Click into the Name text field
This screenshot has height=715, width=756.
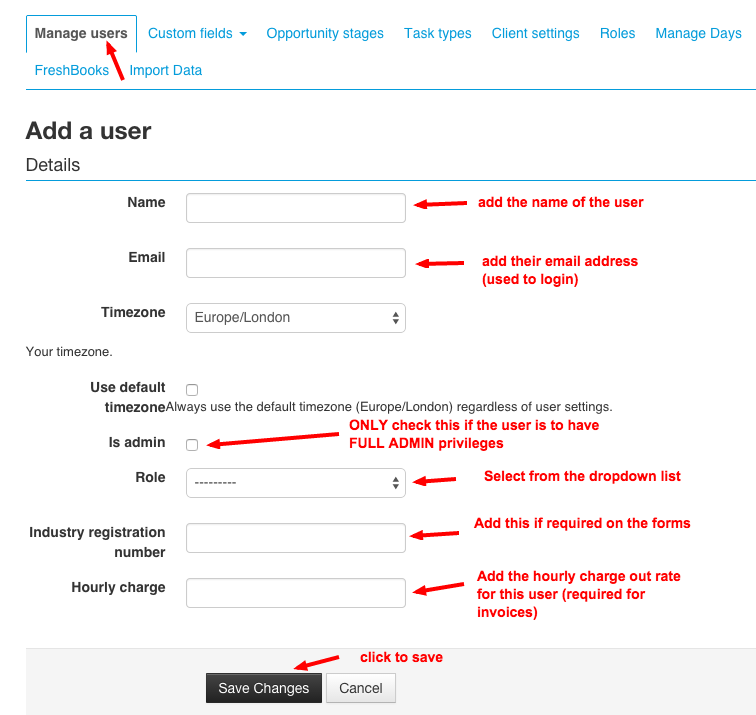[x=296, y=208]
